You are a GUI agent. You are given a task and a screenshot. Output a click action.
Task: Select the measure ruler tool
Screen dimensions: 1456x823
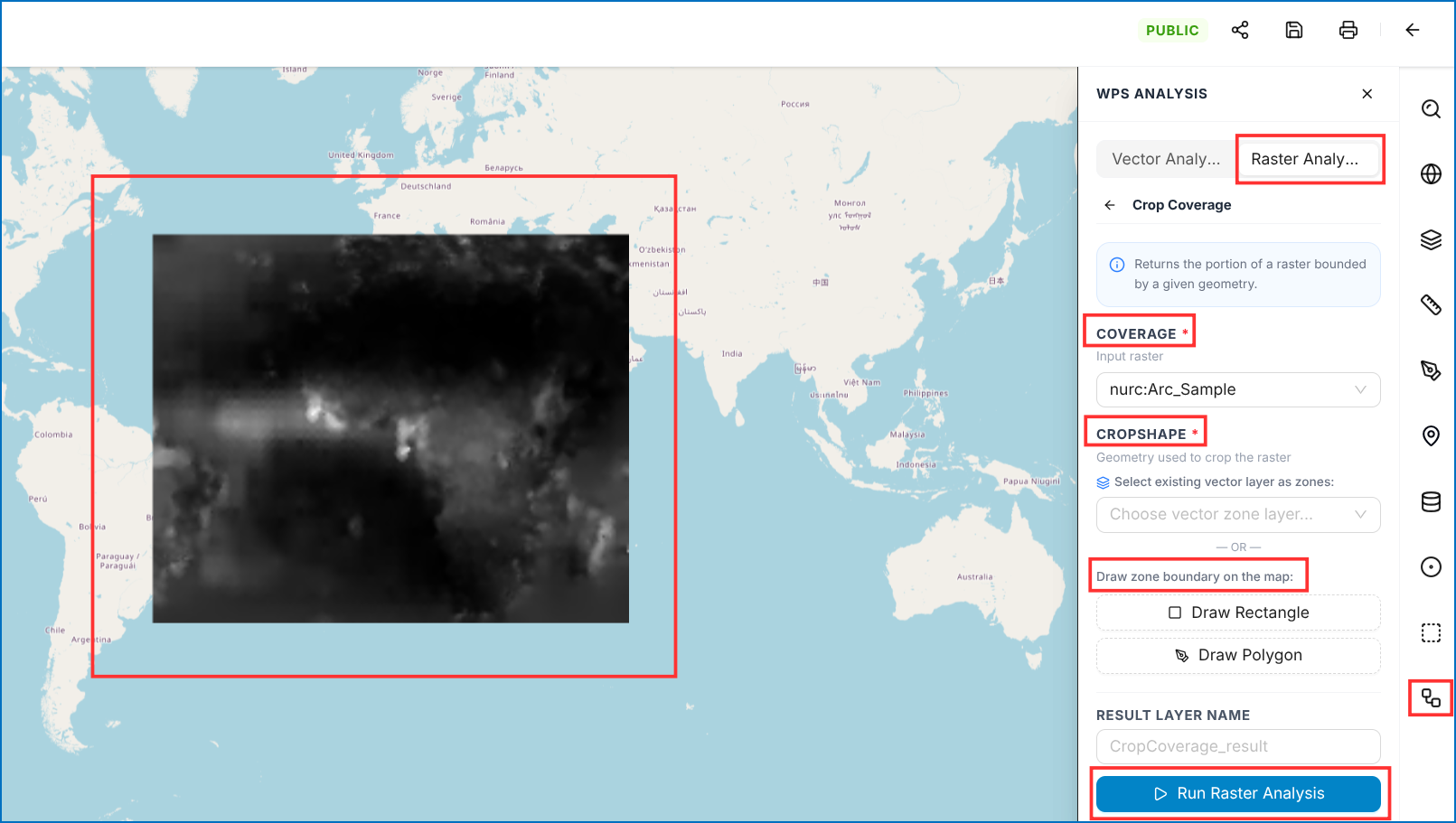pos(1431,304)
